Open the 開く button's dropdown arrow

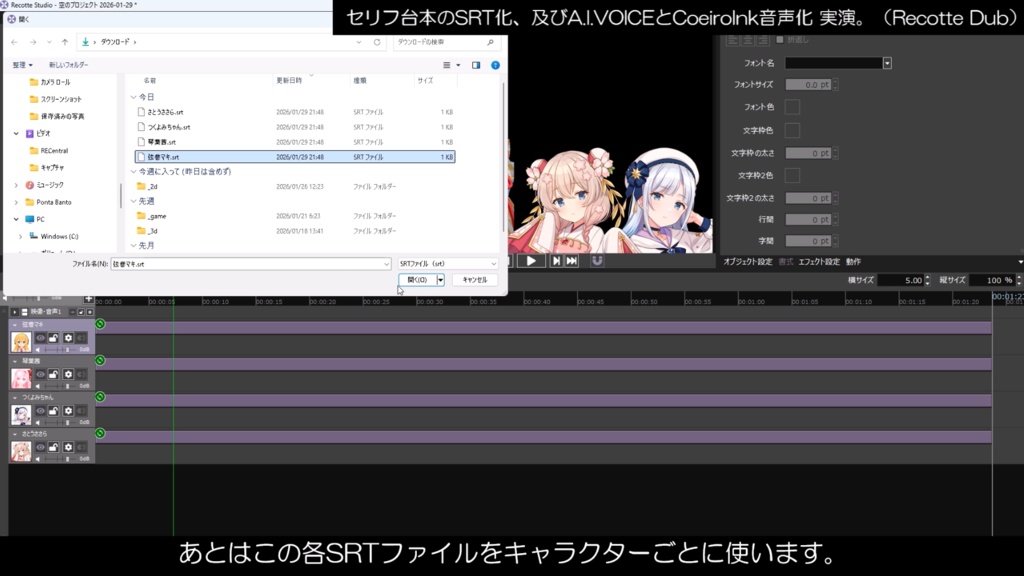click(x=440, y=280)
